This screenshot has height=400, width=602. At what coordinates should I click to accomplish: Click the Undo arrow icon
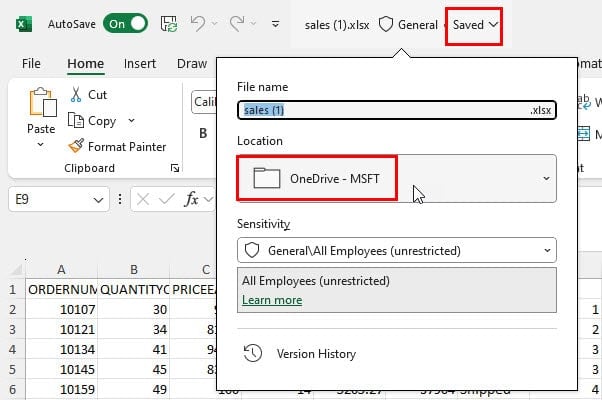[198, 24]
